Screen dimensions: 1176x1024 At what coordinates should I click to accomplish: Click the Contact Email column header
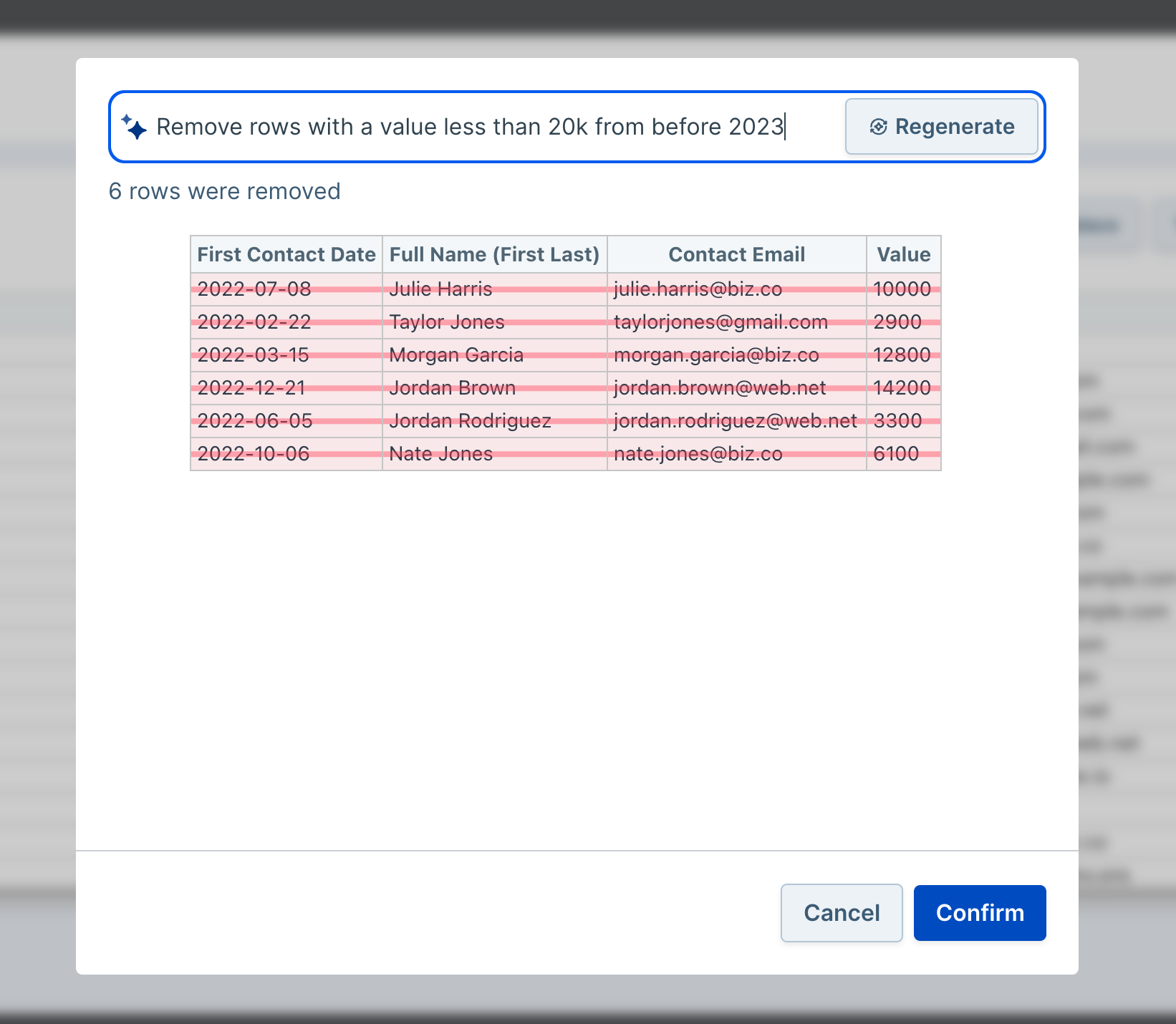click(x=737, y=254)
